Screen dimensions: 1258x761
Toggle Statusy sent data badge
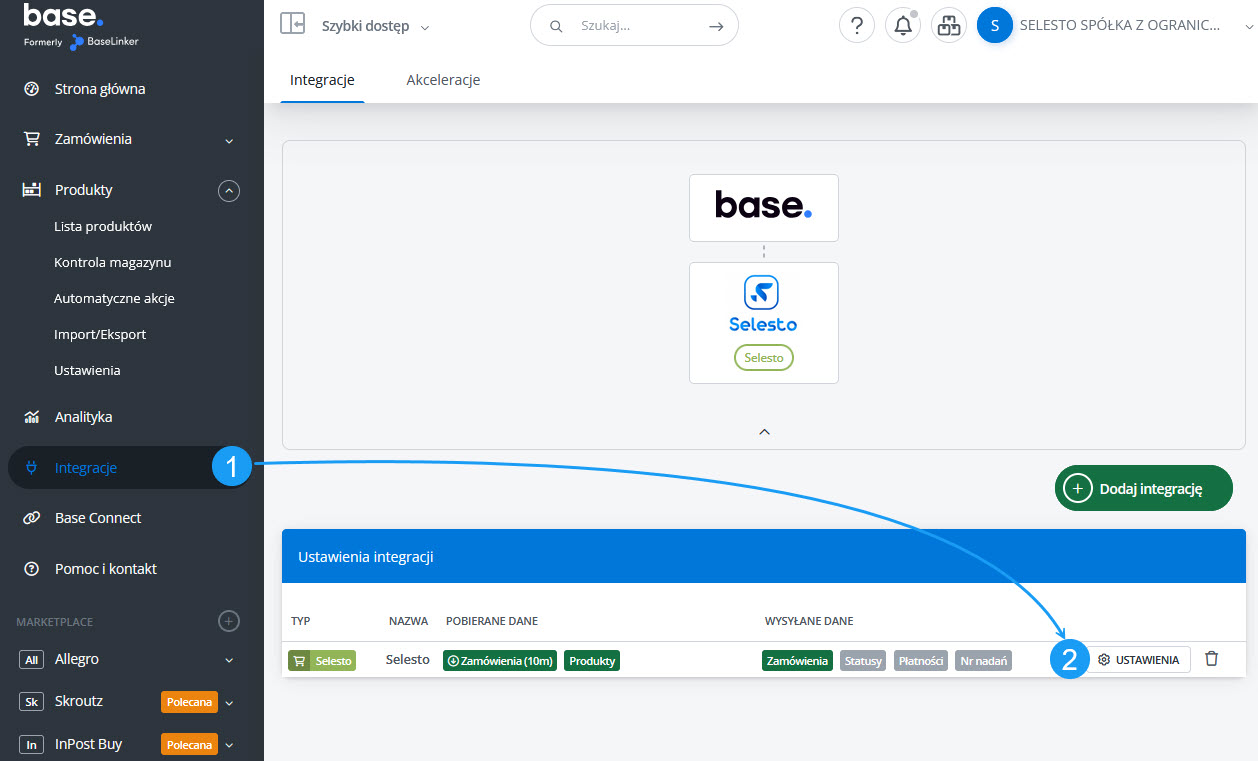(862, 661)
